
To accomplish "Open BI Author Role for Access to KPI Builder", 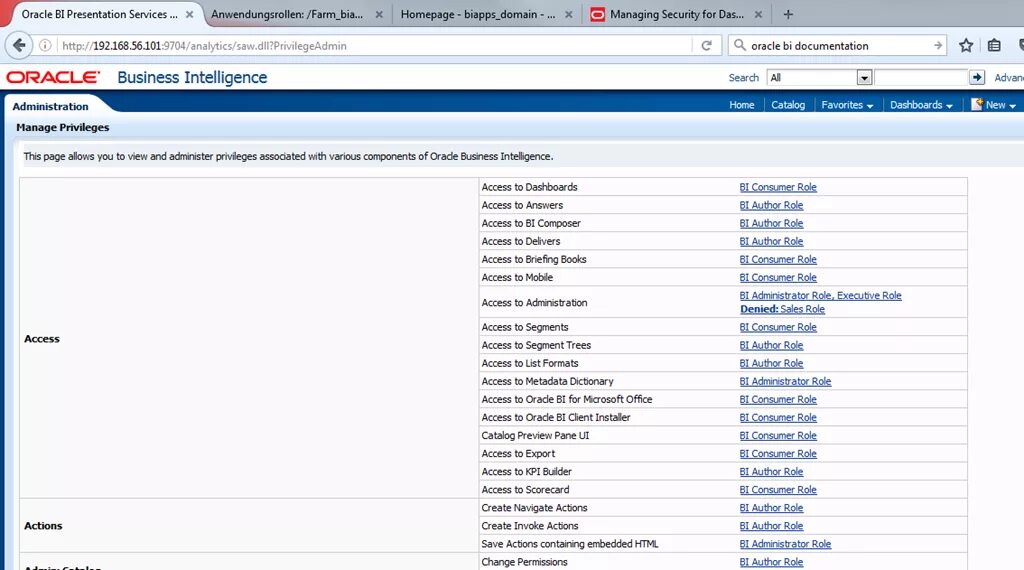I will (x=771, y=472).
